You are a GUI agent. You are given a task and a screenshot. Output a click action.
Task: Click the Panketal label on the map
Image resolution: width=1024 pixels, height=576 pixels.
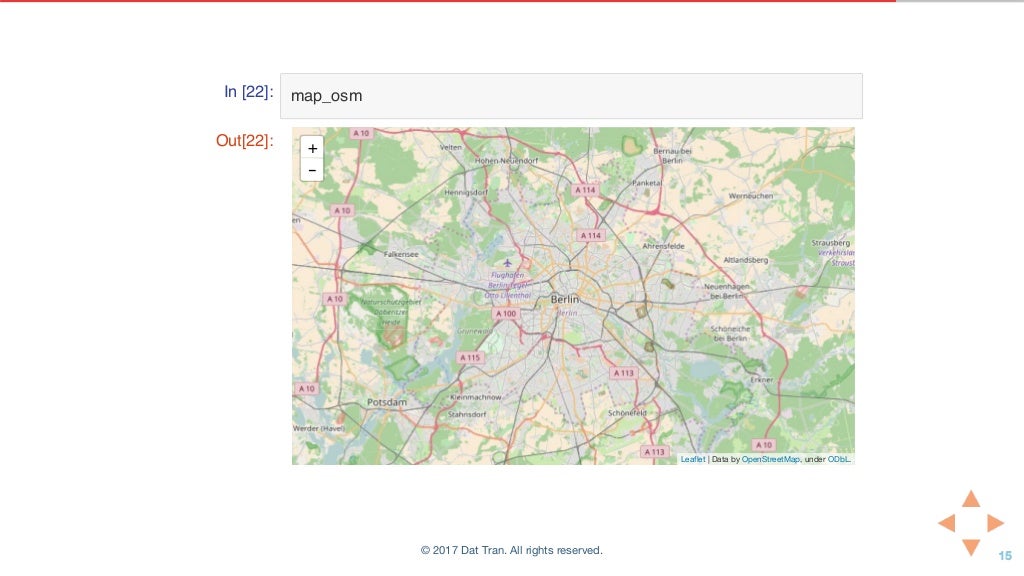(647, 183)
